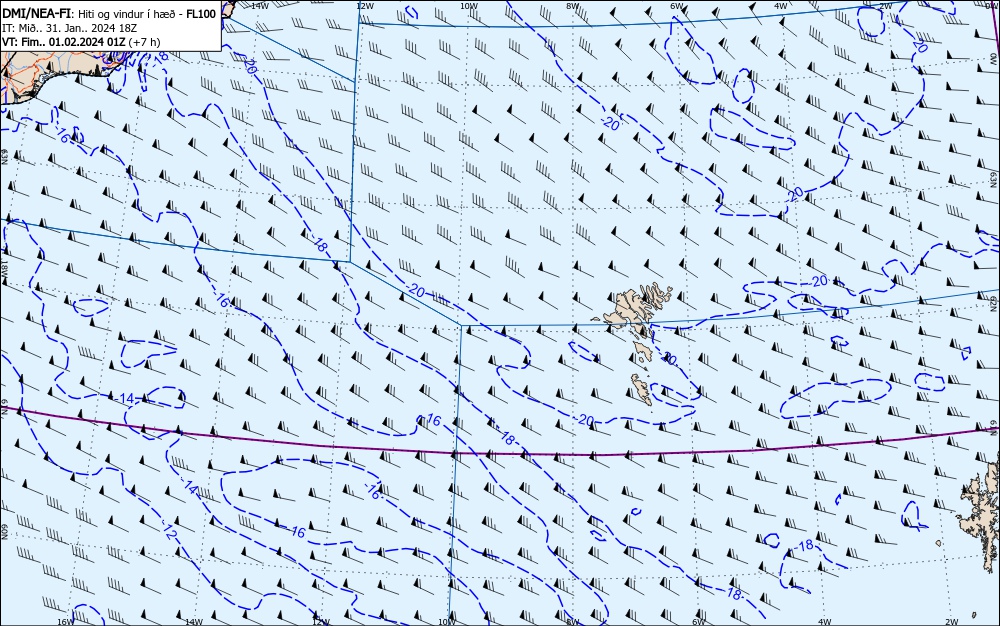Screen dimensions: 1000x626
Task: Click the 4W longitude label along the bottom edge
Action: (x=825, y=622)
